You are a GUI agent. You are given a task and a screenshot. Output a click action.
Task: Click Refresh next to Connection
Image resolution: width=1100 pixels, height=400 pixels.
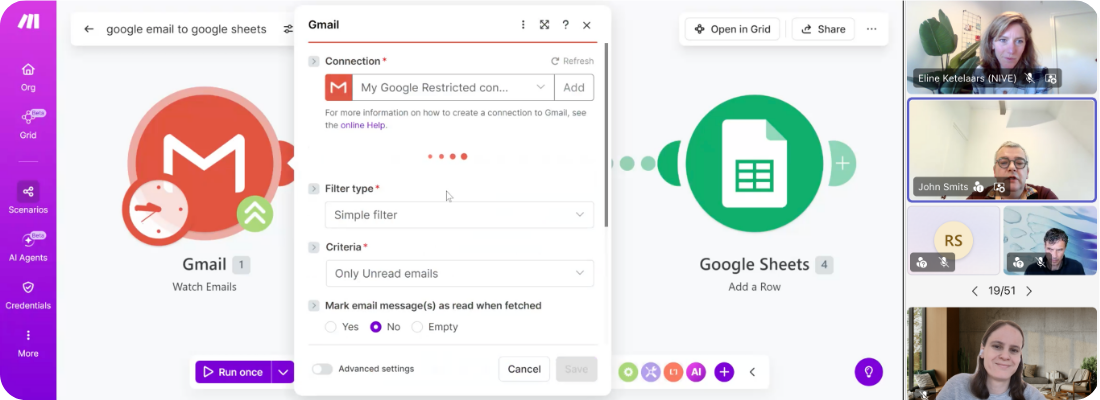pos(572,61)
